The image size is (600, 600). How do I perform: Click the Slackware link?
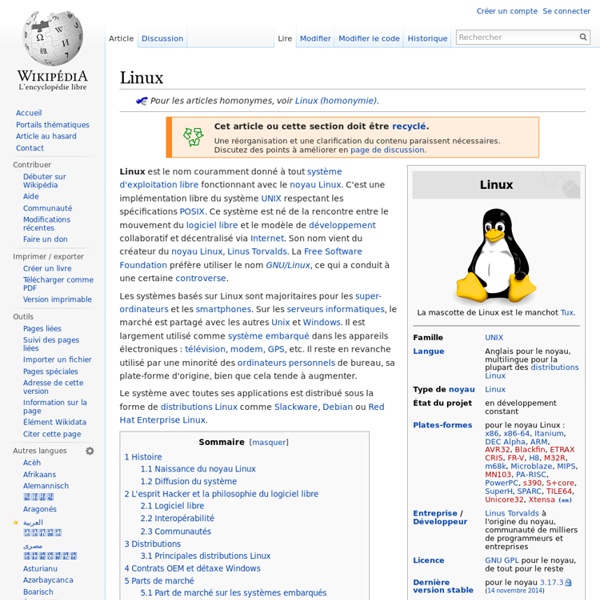(296, 407)
